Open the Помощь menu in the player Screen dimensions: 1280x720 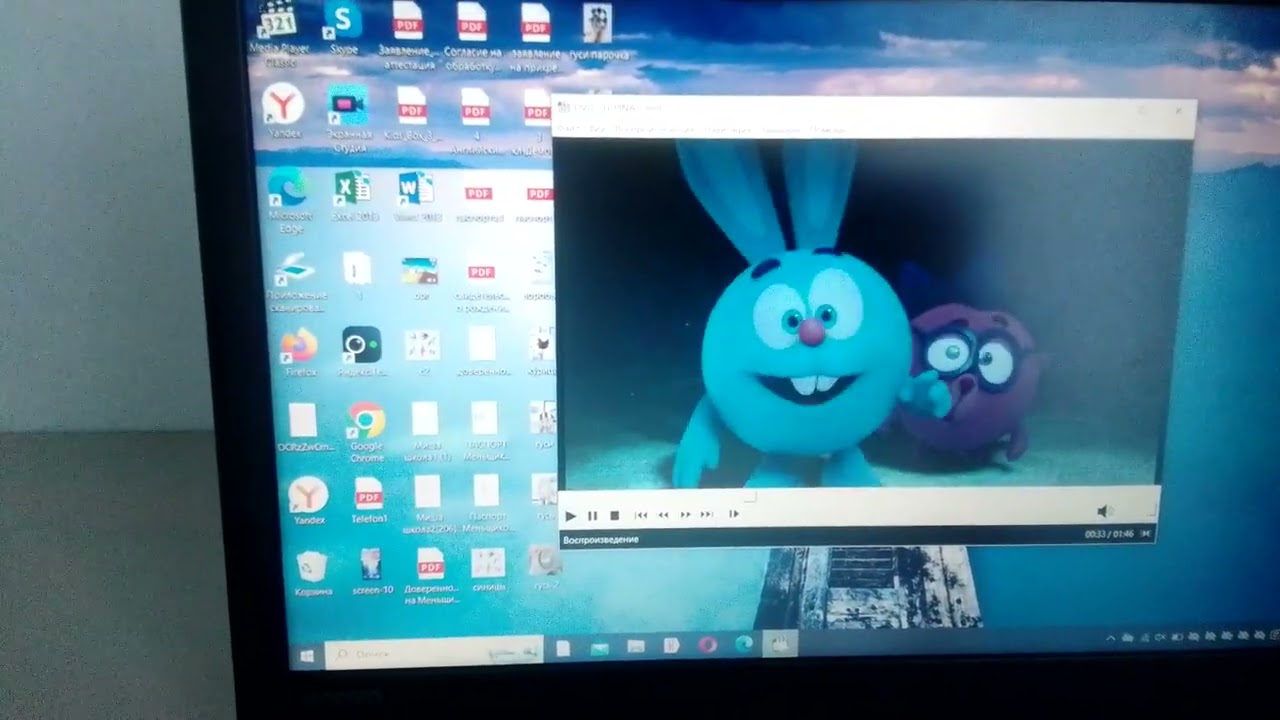point(827,130)
